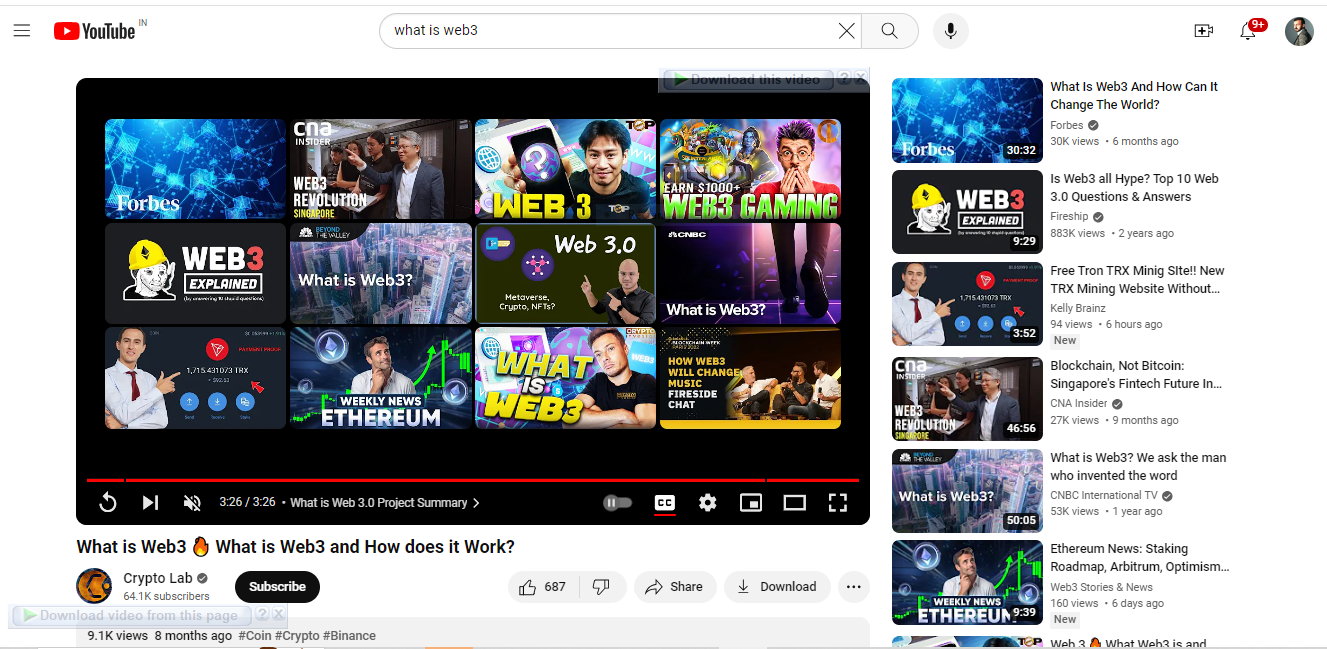This screenshot has width=1327, height=649.
Task: Open the notifications bell
Action: click(x=1248, y=31)
